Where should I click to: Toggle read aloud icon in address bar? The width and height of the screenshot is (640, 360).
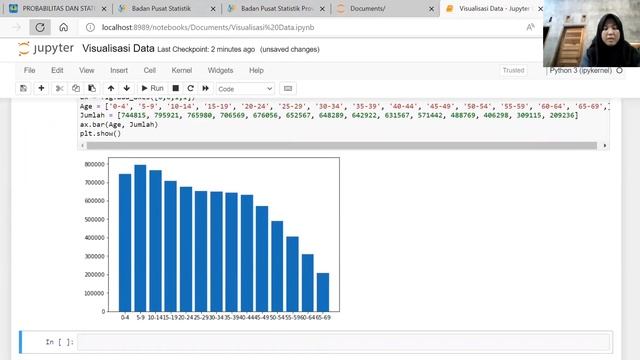coord(530,27)
